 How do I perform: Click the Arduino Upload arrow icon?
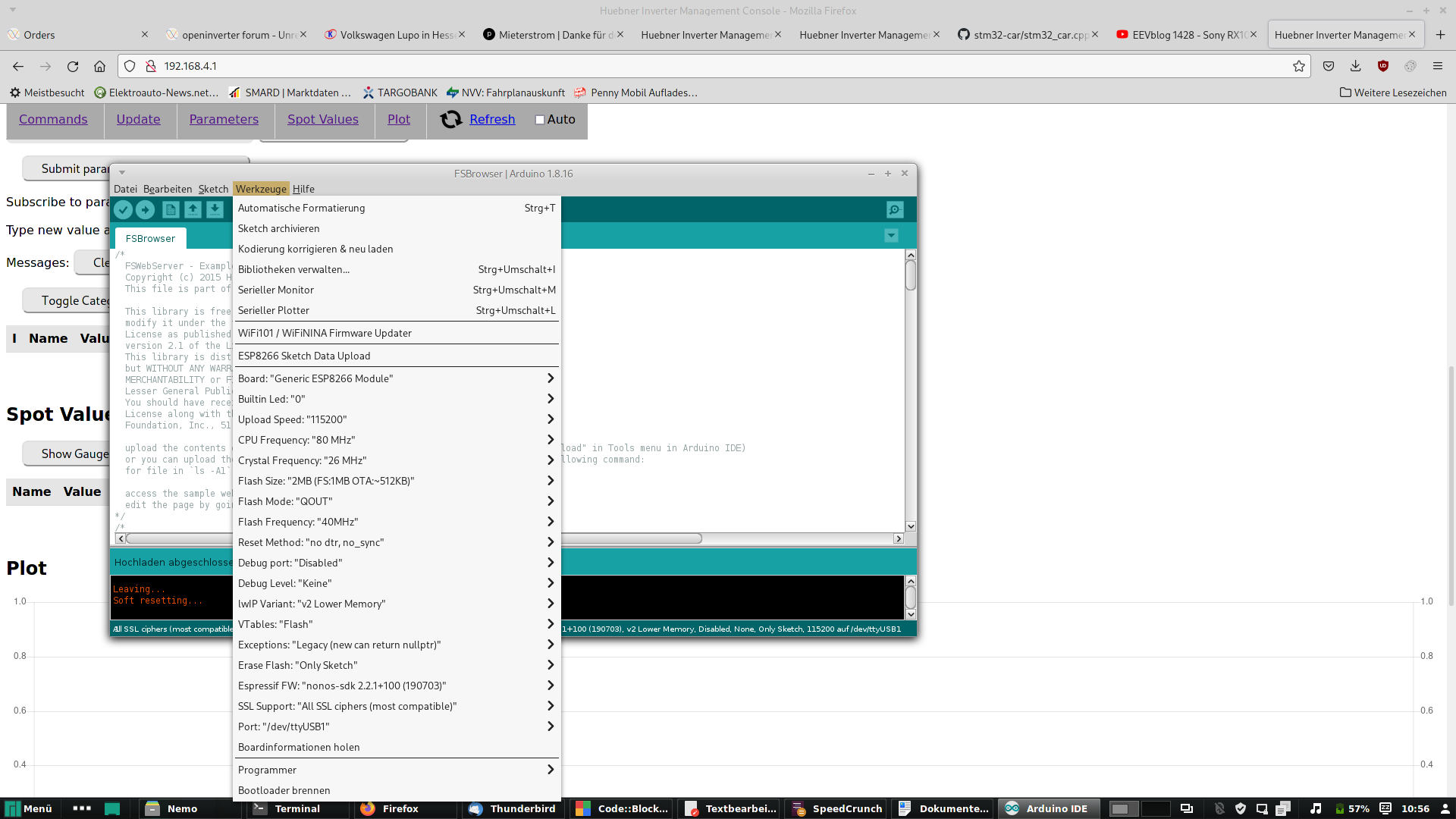145,210
